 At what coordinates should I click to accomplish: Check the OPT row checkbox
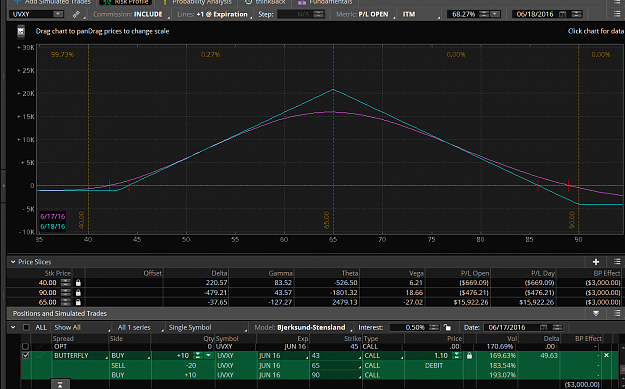coord(25,346)
